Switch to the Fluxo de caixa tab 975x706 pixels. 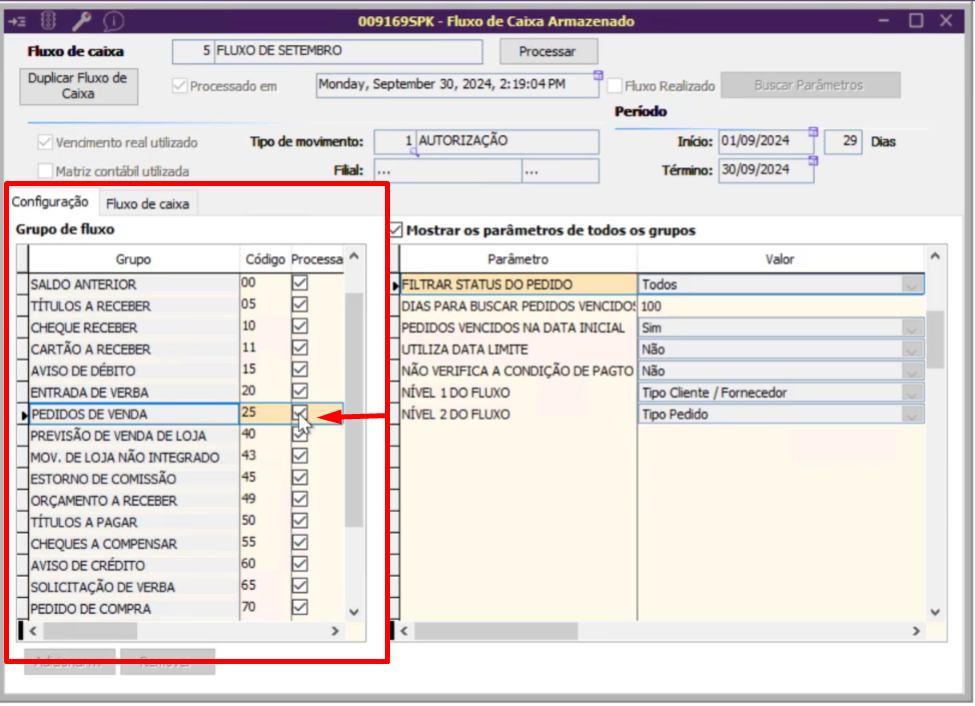click(x=147, y=204)
